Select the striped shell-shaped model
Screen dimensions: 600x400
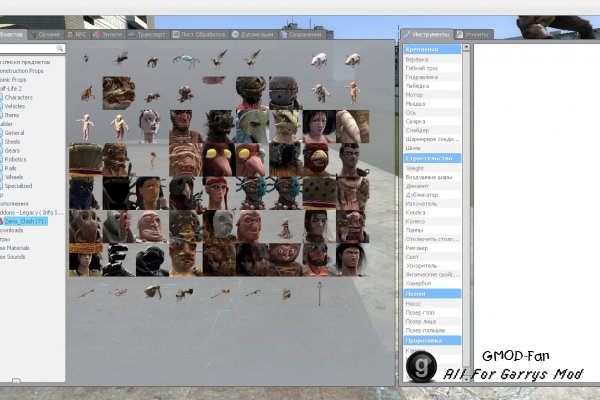pyautogui.click(x=353, y=126)
